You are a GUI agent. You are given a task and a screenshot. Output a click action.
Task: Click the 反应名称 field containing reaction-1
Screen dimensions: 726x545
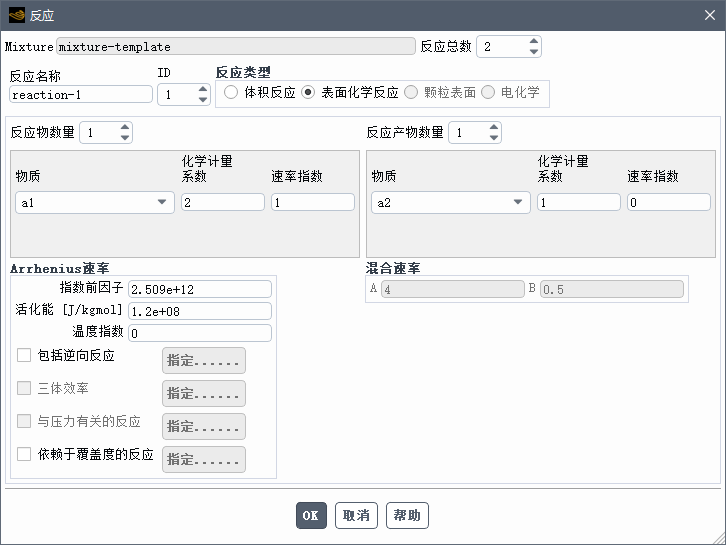coord(81,95)
